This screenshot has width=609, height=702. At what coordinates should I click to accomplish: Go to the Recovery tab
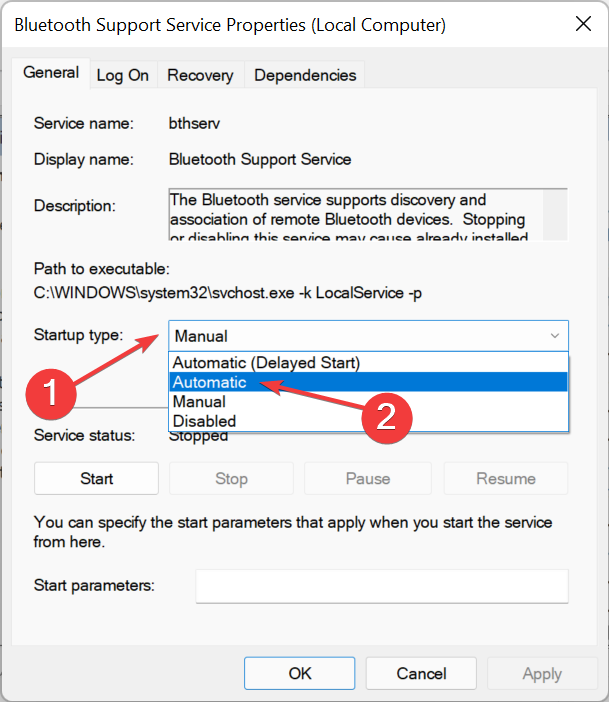tap(200, 75)
